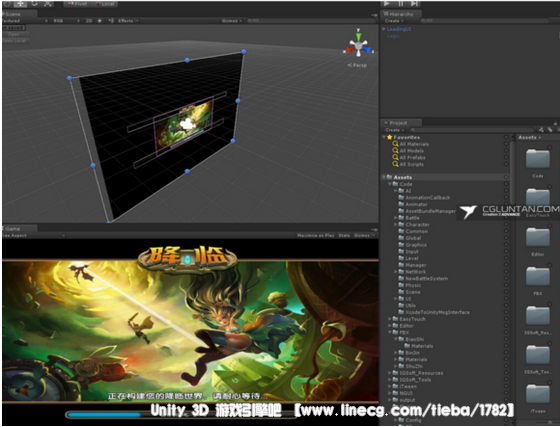Toggle scene audio speaker icon
This screenshot has height=427, width=560.
pos(111,21)
